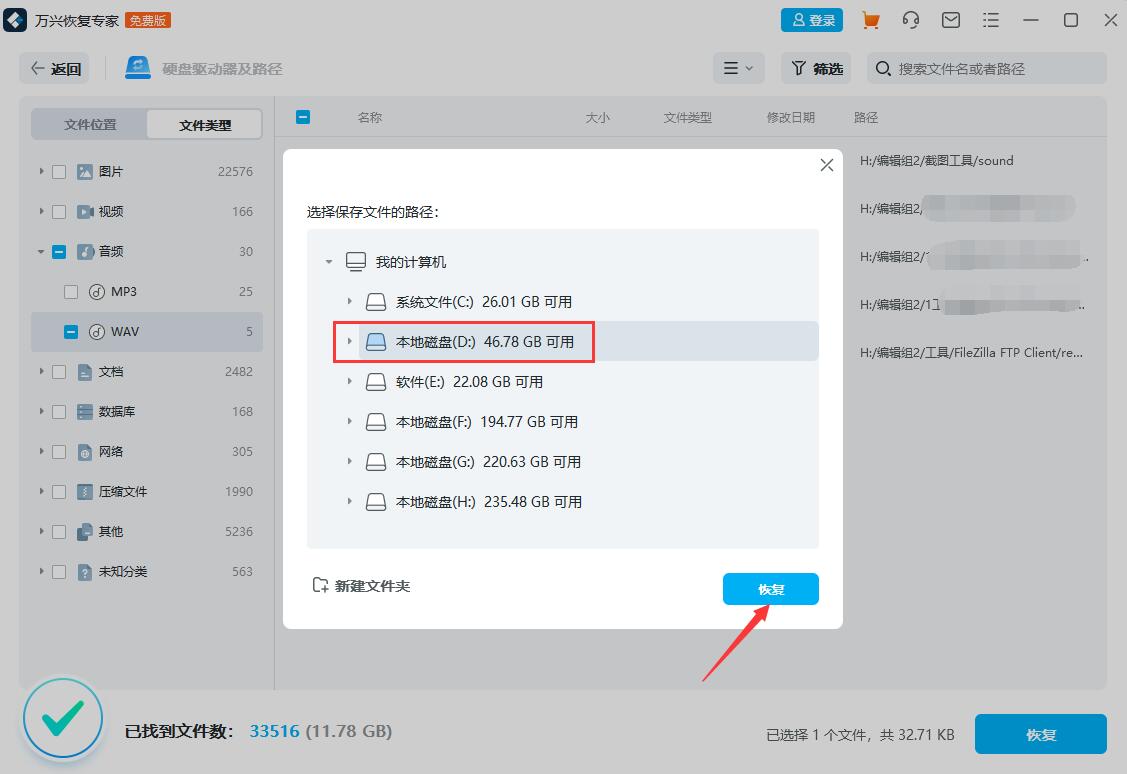Open the title bar list menu icon
The image size is (1127, 774).
[991, 20]
